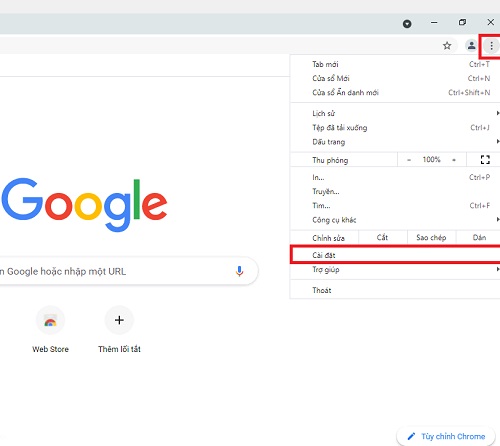The image size is (500, 446).
Task: Choose 'Tìm...' find option
Action: (x=395, y=206)
